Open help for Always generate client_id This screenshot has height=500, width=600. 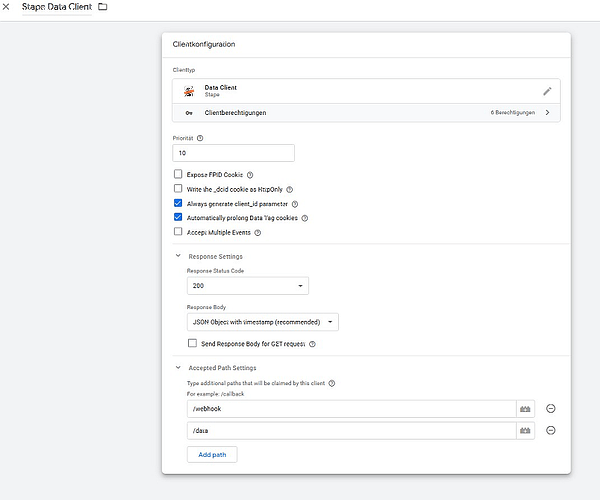coord(295,204)
